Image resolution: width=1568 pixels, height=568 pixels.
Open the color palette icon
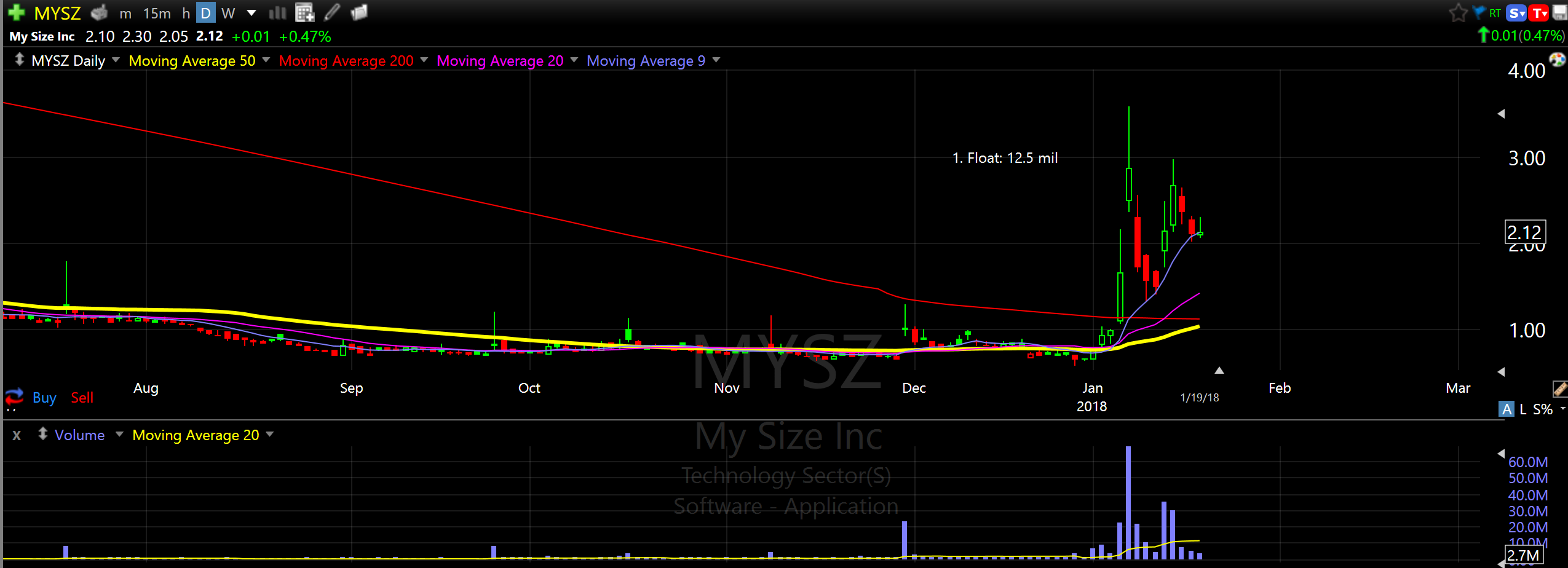(x=1557, y=59)
